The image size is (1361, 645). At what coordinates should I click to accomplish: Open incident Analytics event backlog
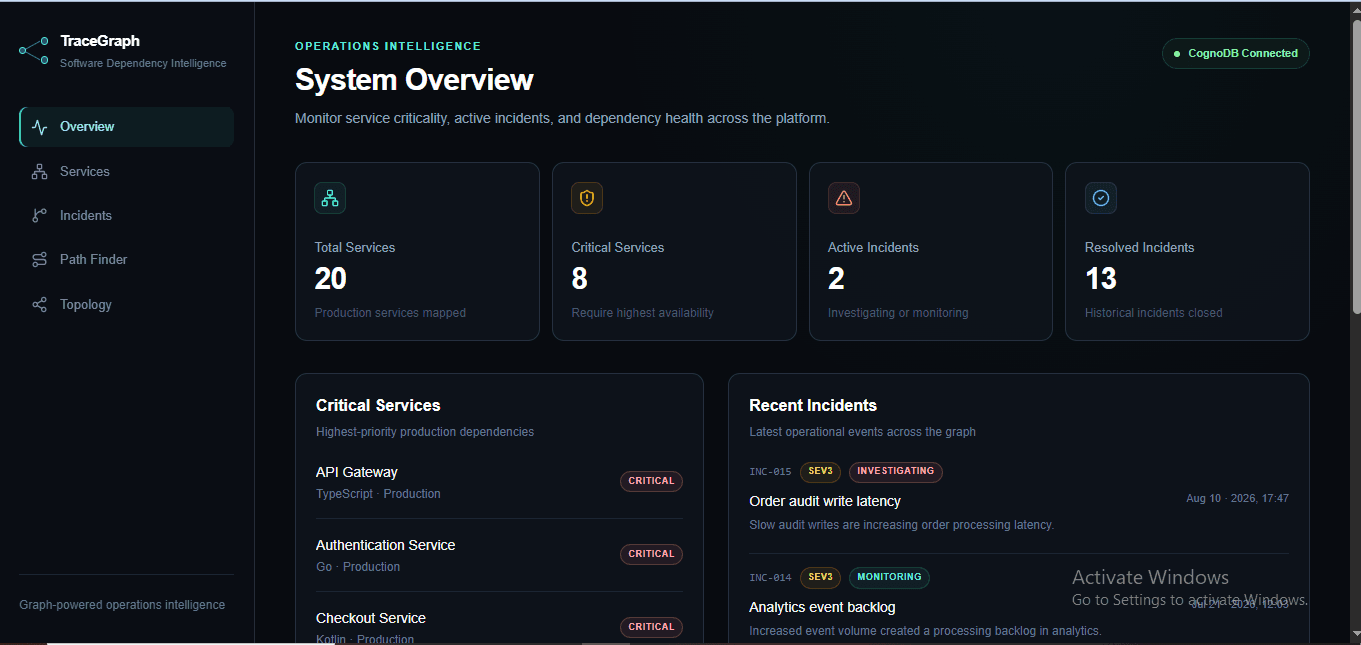(x=822, y=607)
